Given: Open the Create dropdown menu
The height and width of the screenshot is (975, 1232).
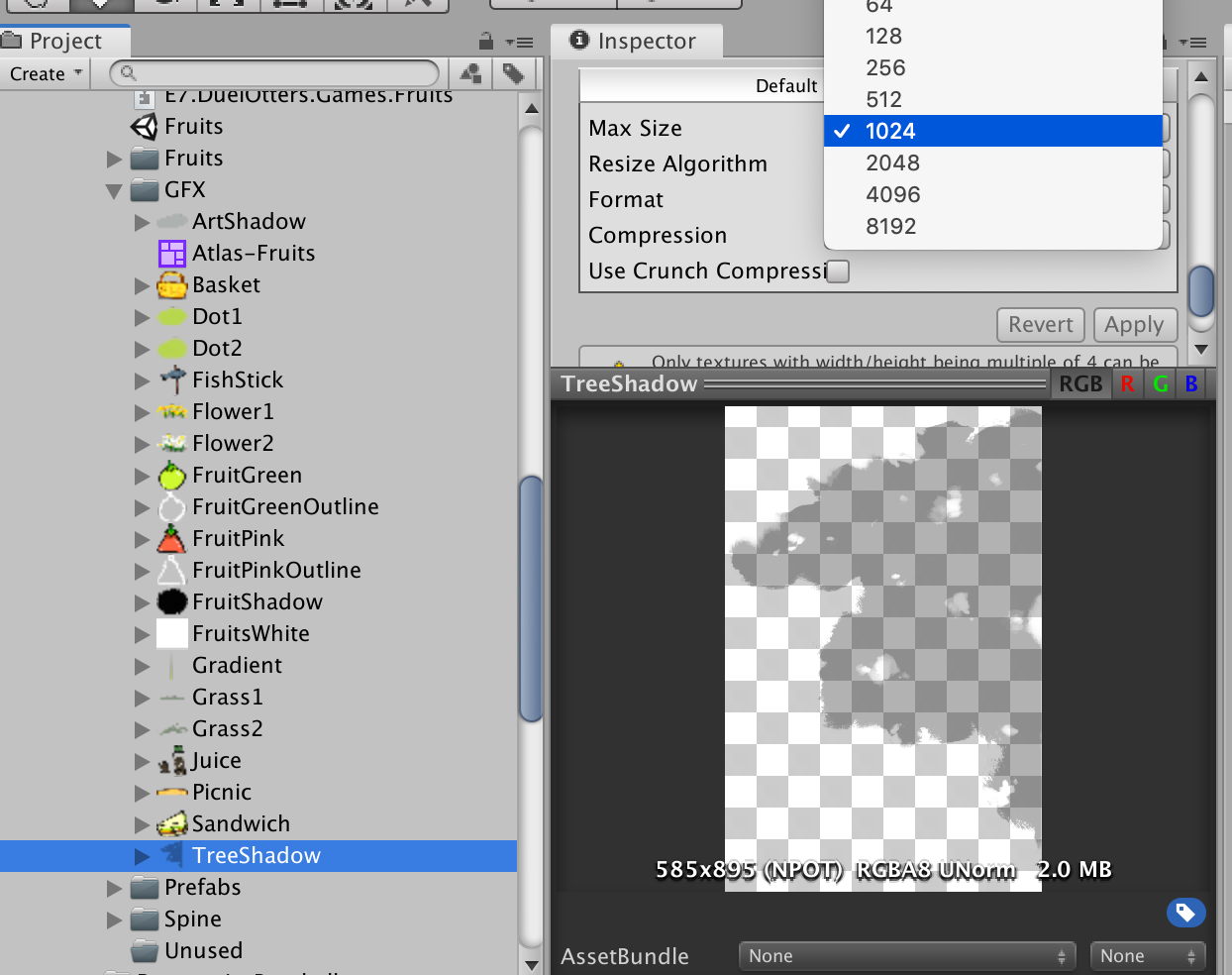Looking at the screenshot, I should 46,73.
